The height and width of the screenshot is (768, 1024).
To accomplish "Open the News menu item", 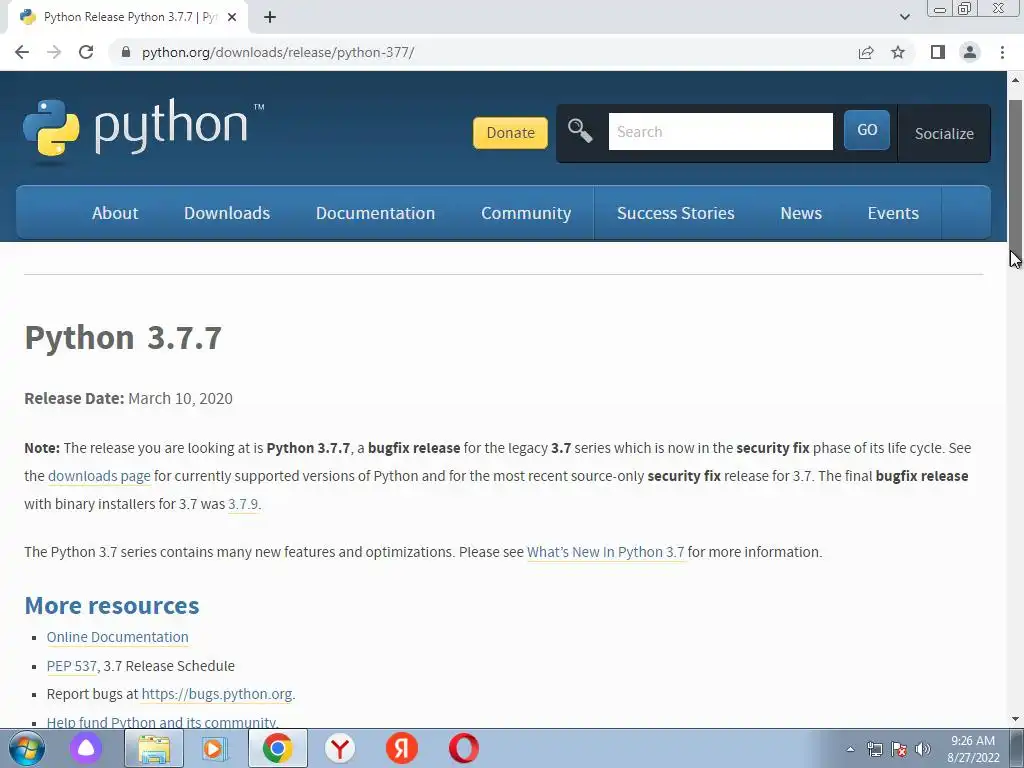I will tap(801, 213).
